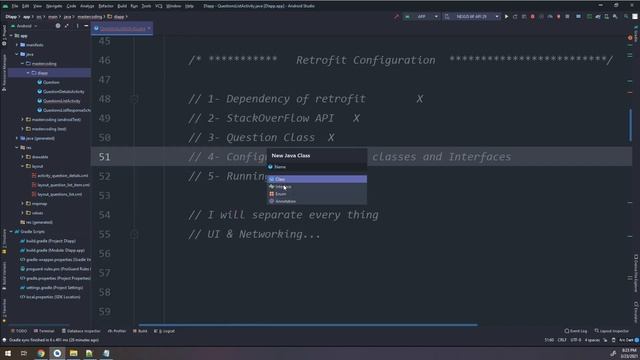This screenshot has height=360, width=640.
Task: Open the TODO tool window tab
Action: coord(19,331)
